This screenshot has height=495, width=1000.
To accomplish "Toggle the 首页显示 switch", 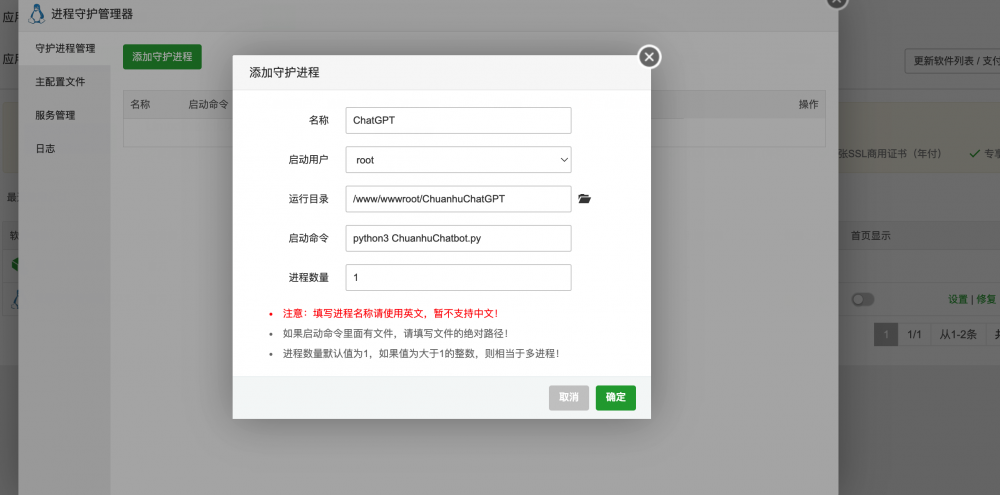I will coord(862,299).
